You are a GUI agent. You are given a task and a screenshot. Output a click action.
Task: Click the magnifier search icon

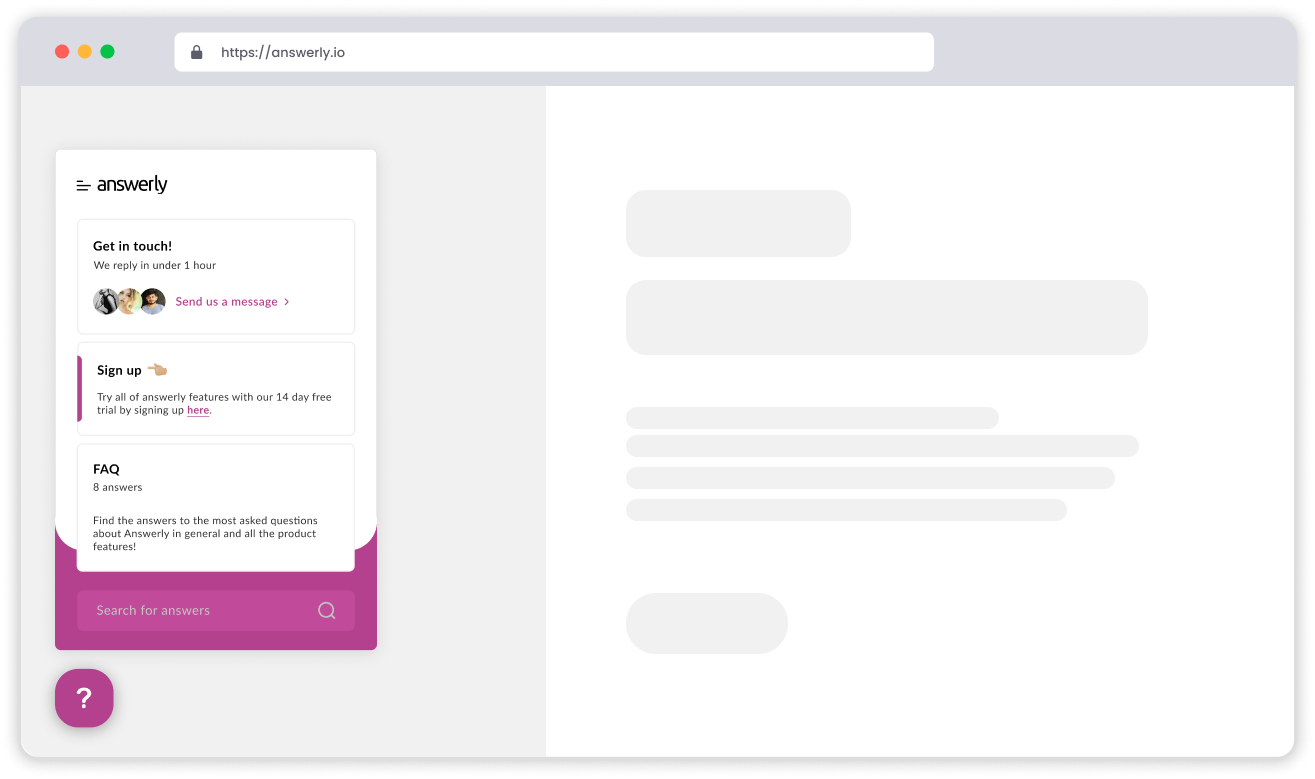(x=327, y=610)
